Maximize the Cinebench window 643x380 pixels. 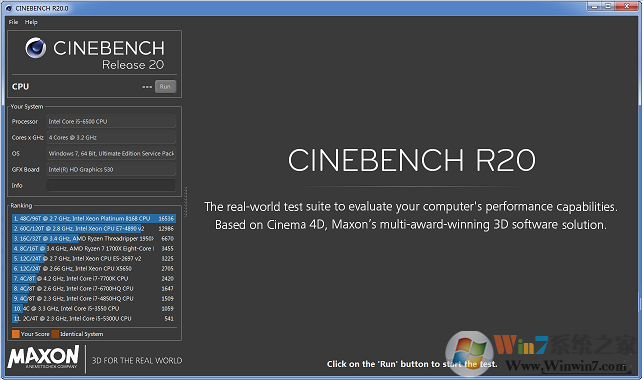pyautogui.click(x=608, y=6)
